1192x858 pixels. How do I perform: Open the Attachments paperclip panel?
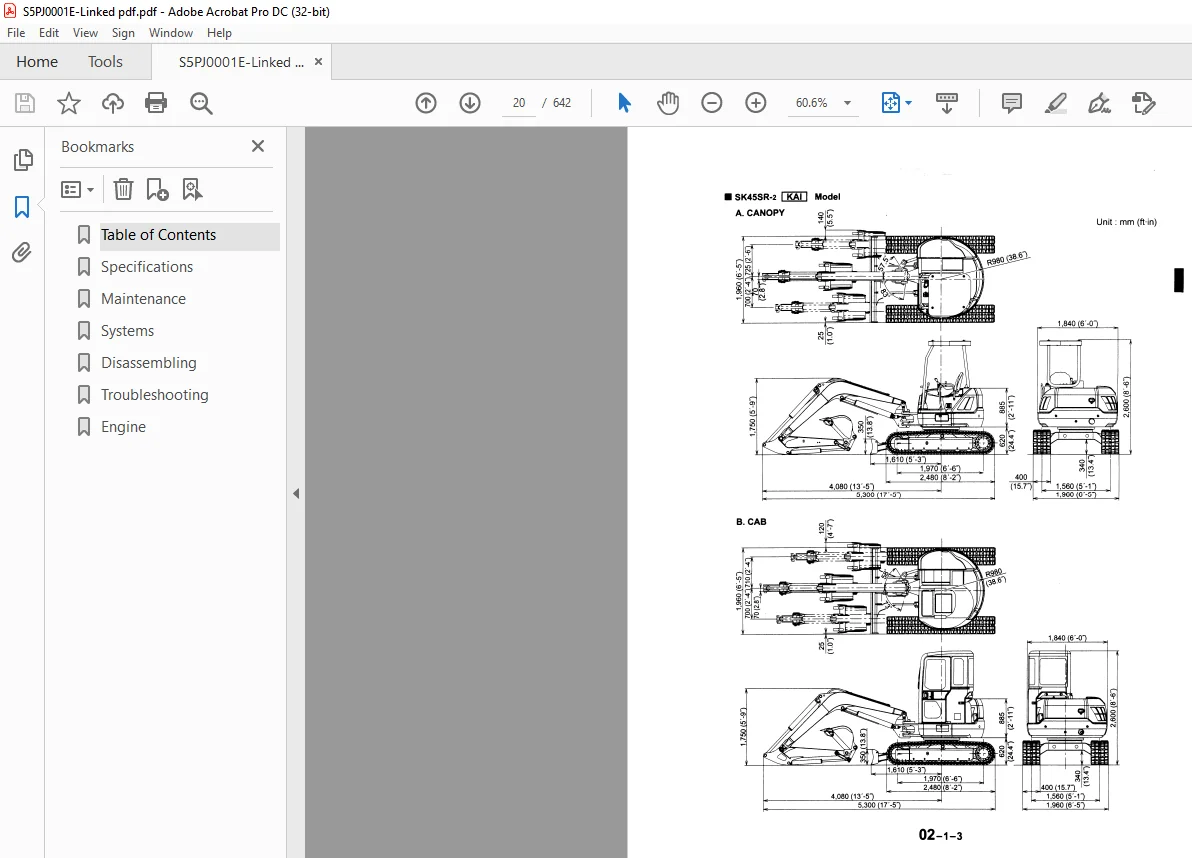point(22,252)
